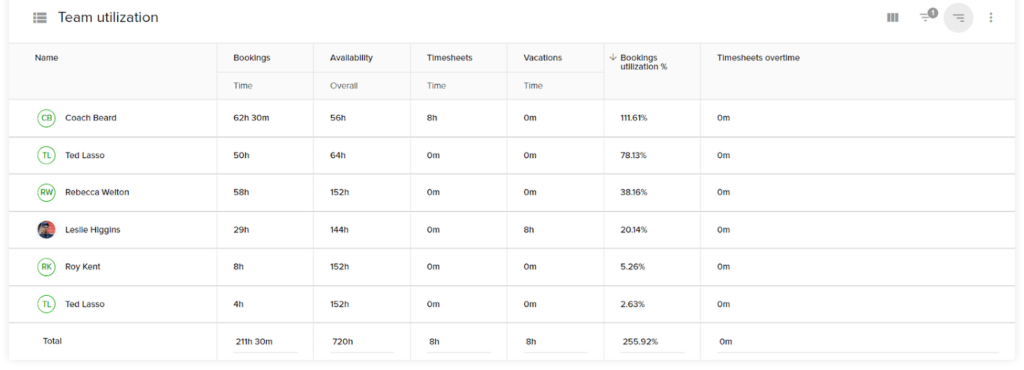Click Roy Kent's RK avatar
This screenshot has height=370, width=1024.
pos(46,267)
